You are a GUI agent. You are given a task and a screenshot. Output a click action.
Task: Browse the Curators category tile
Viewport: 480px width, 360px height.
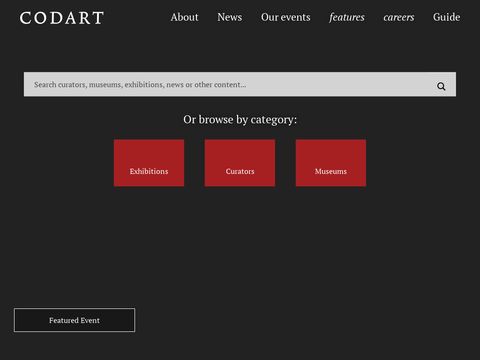click(x=240, y=163)
